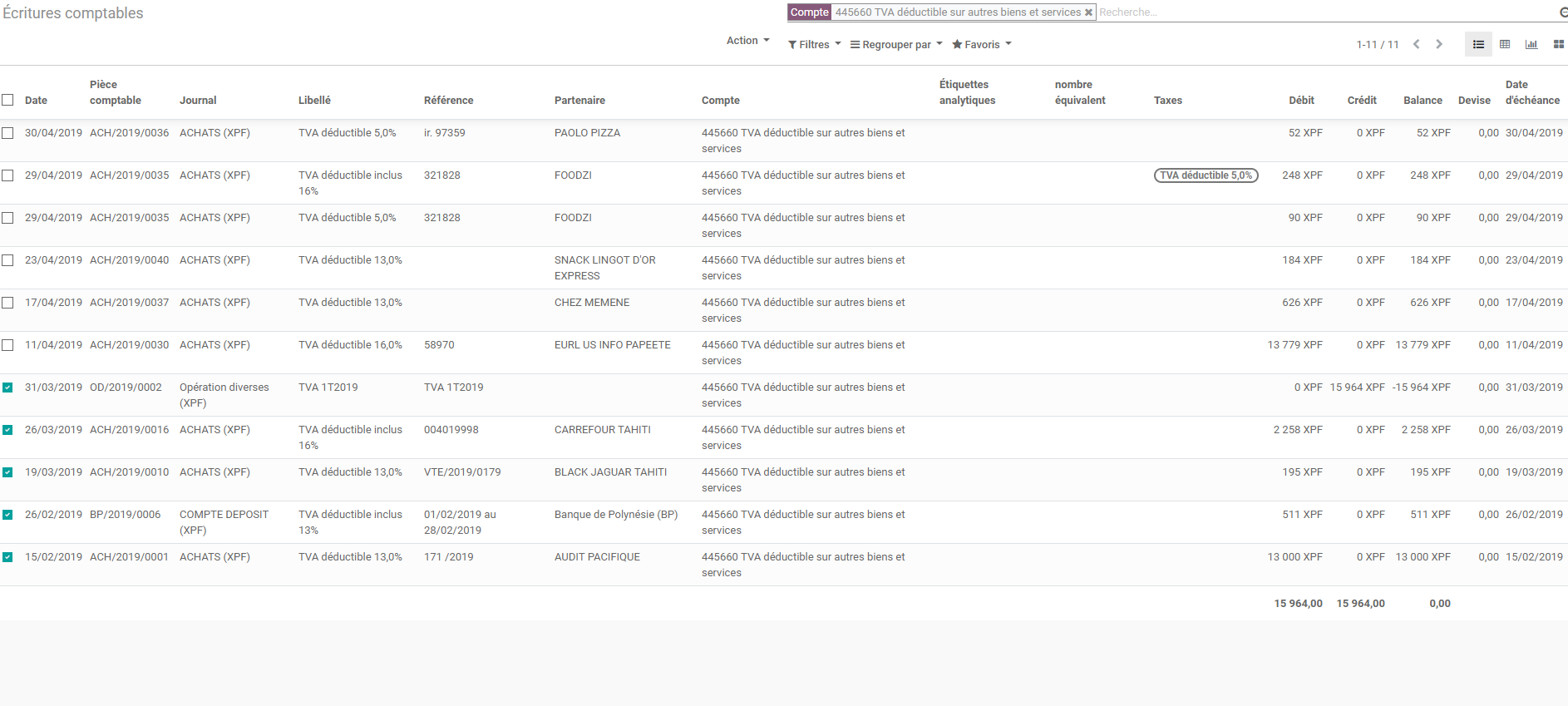Click the search magnifier icon at far right

point(1562,12)
